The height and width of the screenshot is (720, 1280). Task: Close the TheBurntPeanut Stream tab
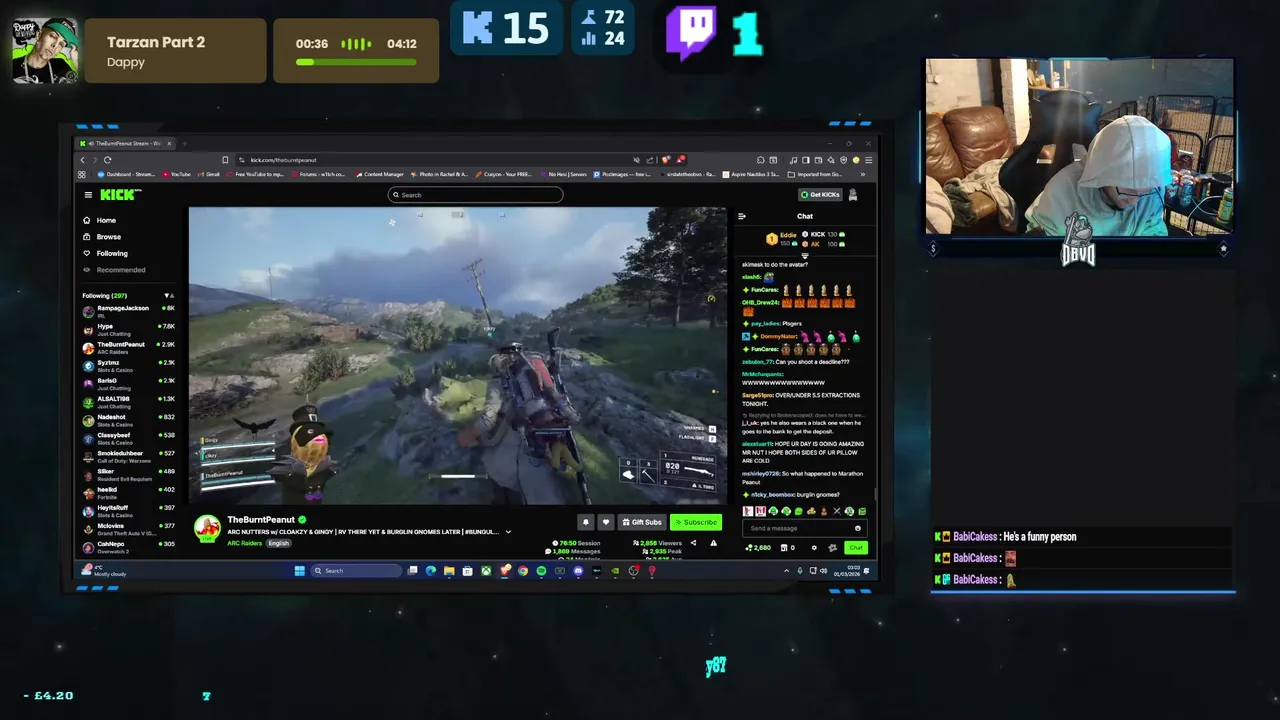(169, 143)
